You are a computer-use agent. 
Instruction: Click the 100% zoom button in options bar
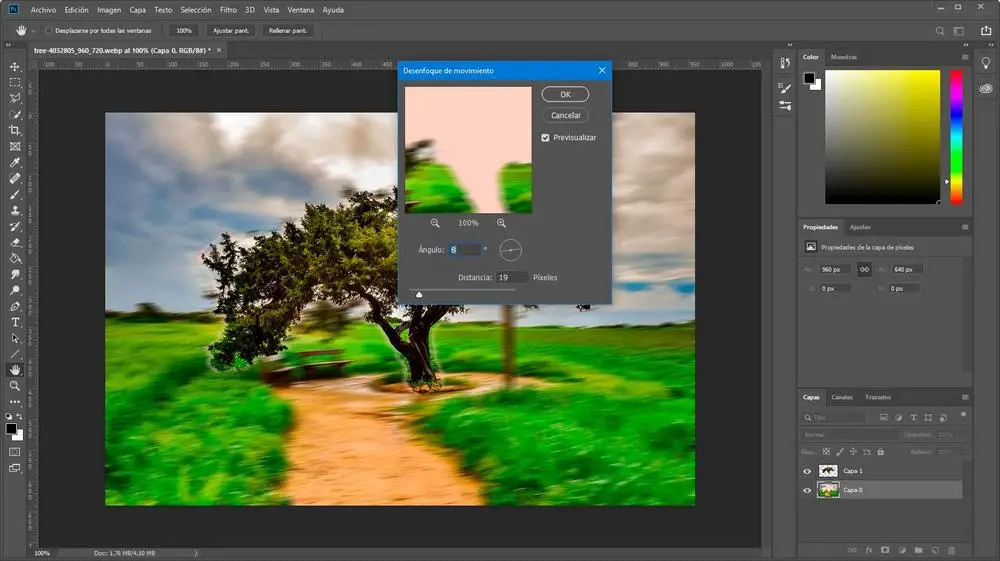coord(184,31)
